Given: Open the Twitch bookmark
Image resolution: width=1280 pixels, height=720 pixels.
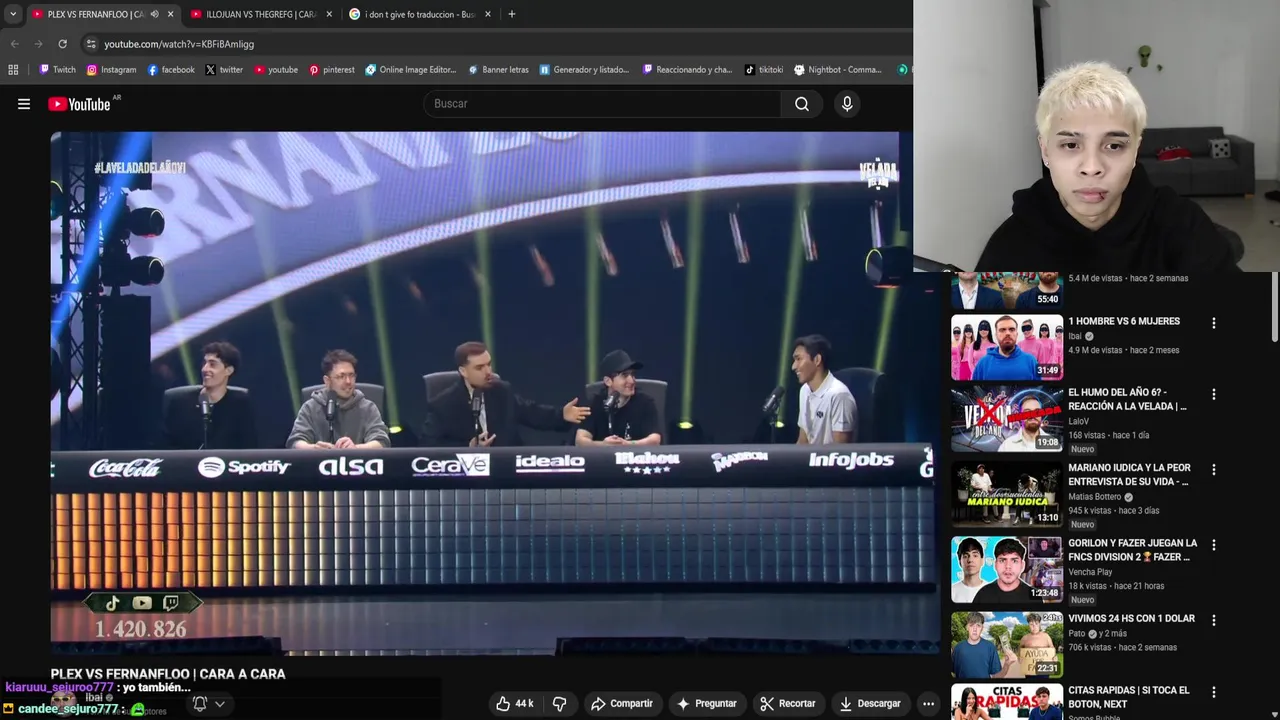Looking at the screenshot, I should [57, 70].
